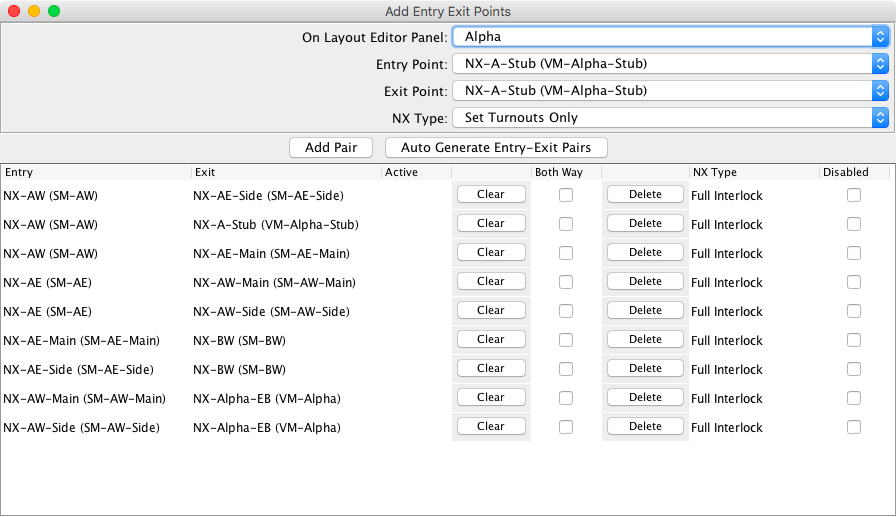896x517 pixels.
Task: Open the Exit Point dropdown
Action: tap(670, 91)
